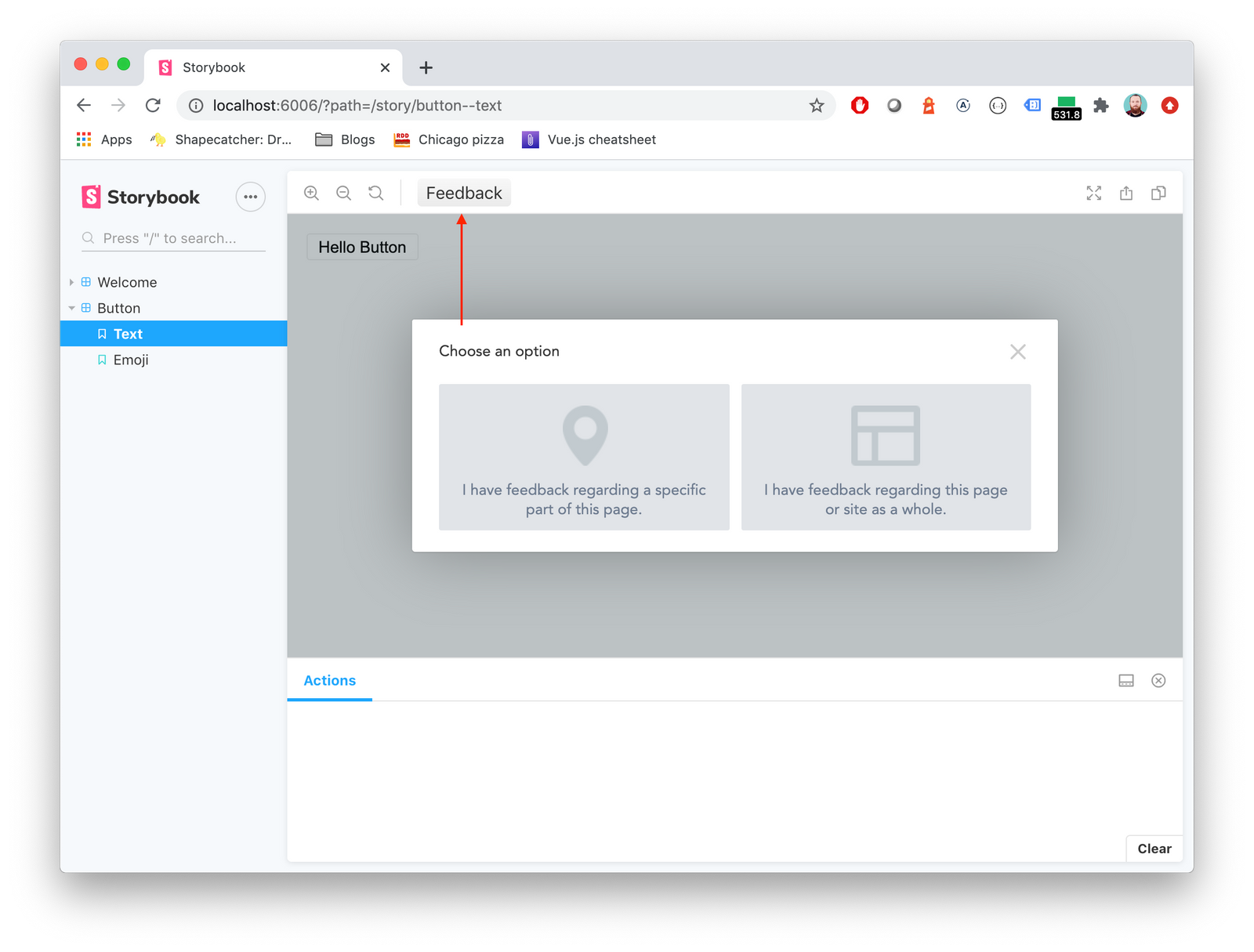Choose feedback for a specific page part
1254x952 pixels.
click(x=583, y=457)
